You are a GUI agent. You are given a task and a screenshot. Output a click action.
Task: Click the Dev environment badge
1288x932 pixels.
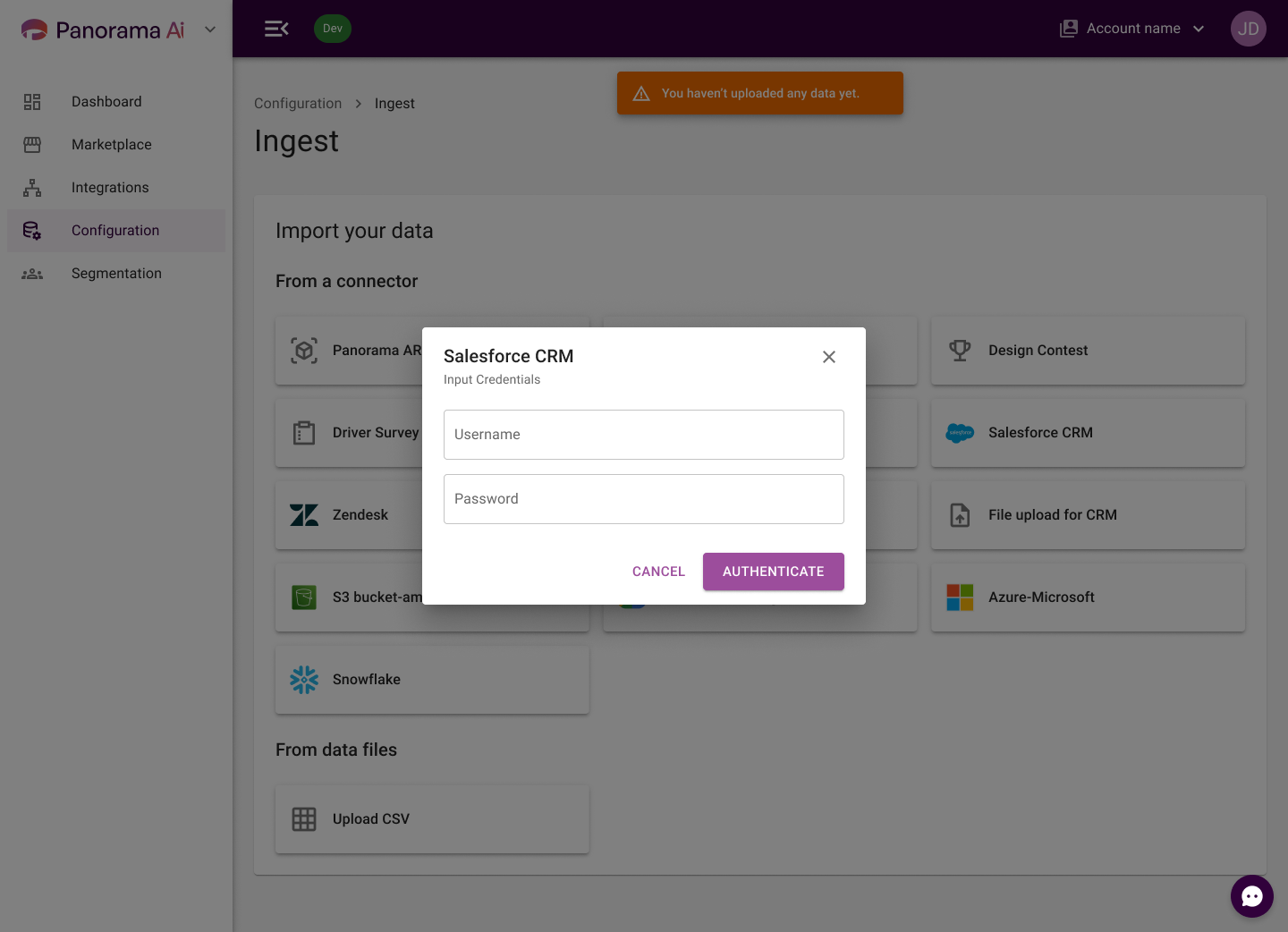pos(333,29)
